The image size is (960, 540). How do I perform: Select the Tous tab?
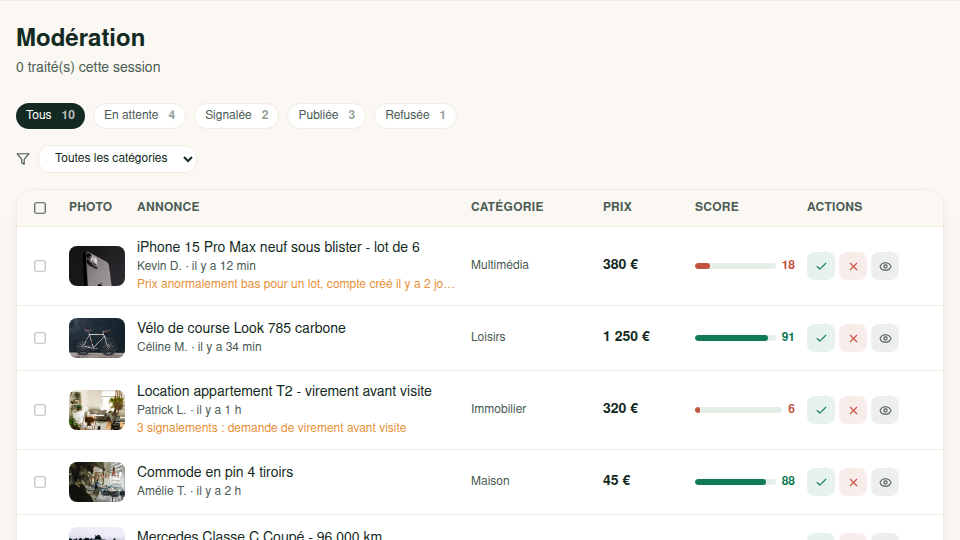pos(50,116)
